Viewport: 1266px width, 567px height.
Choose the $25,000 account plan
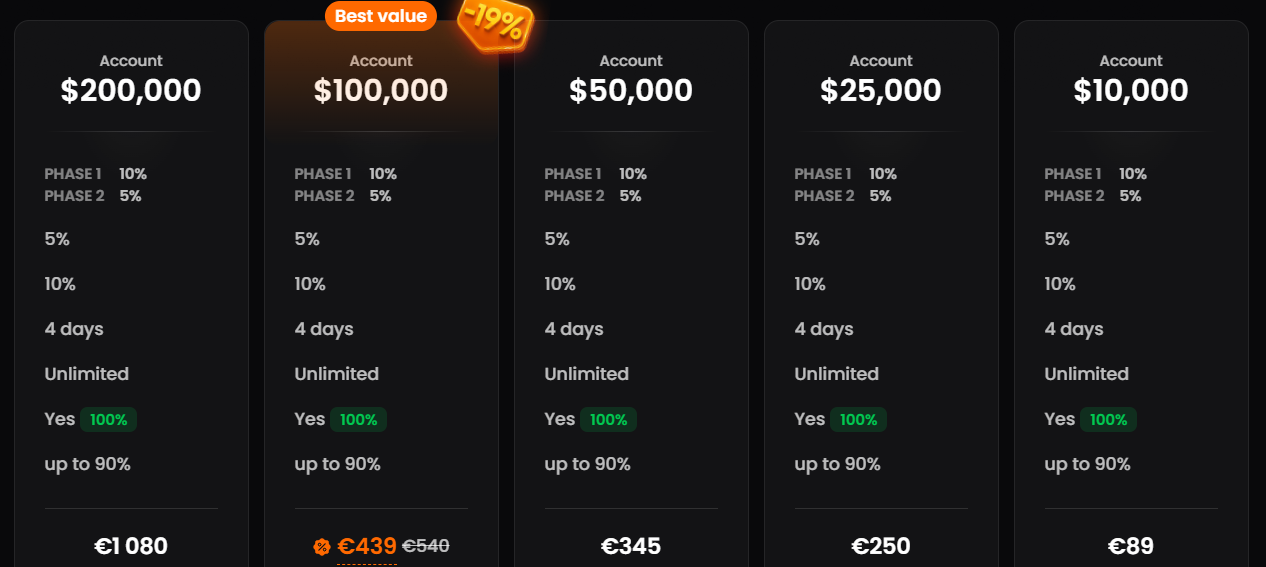881,90
